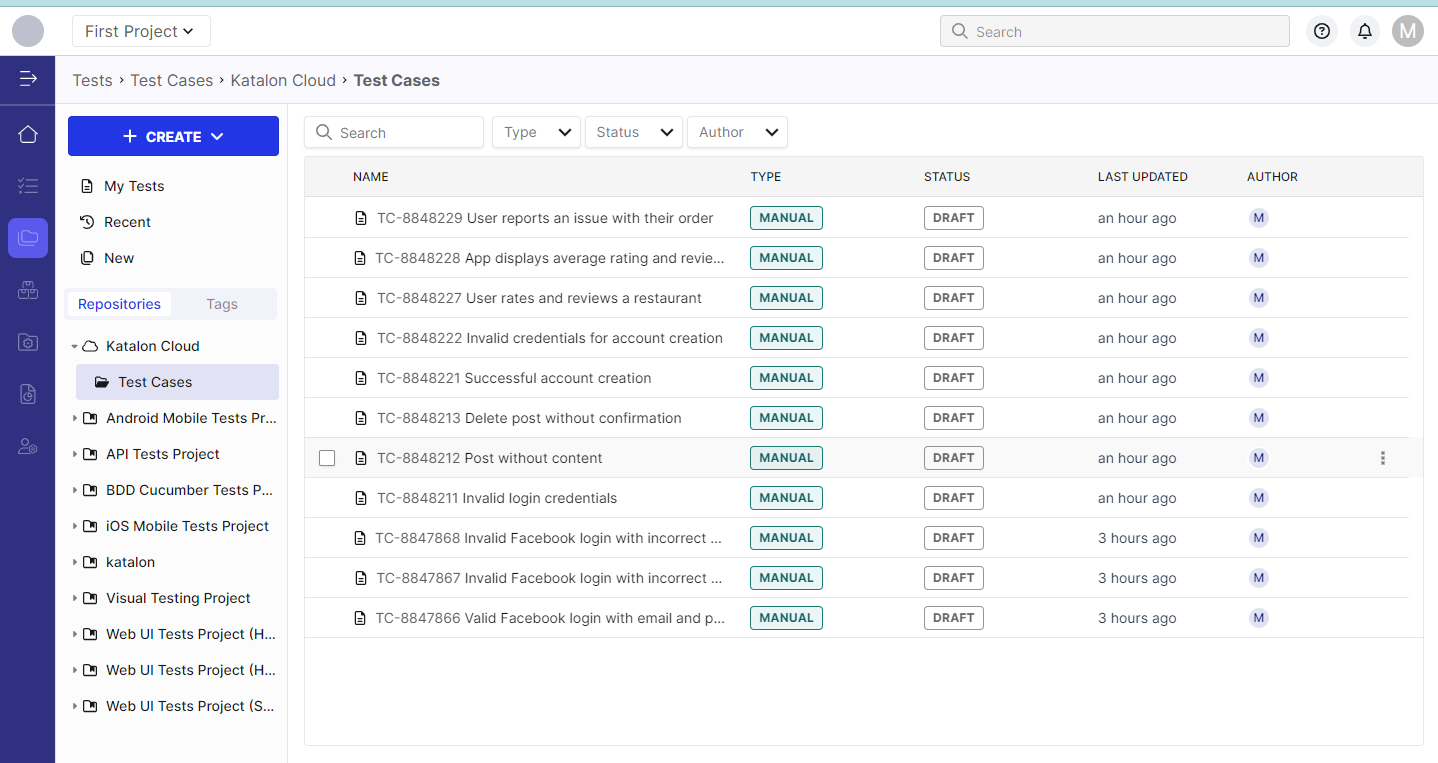Open the report document icon in sidebar
1438x763 pixels.
point(28,394)
